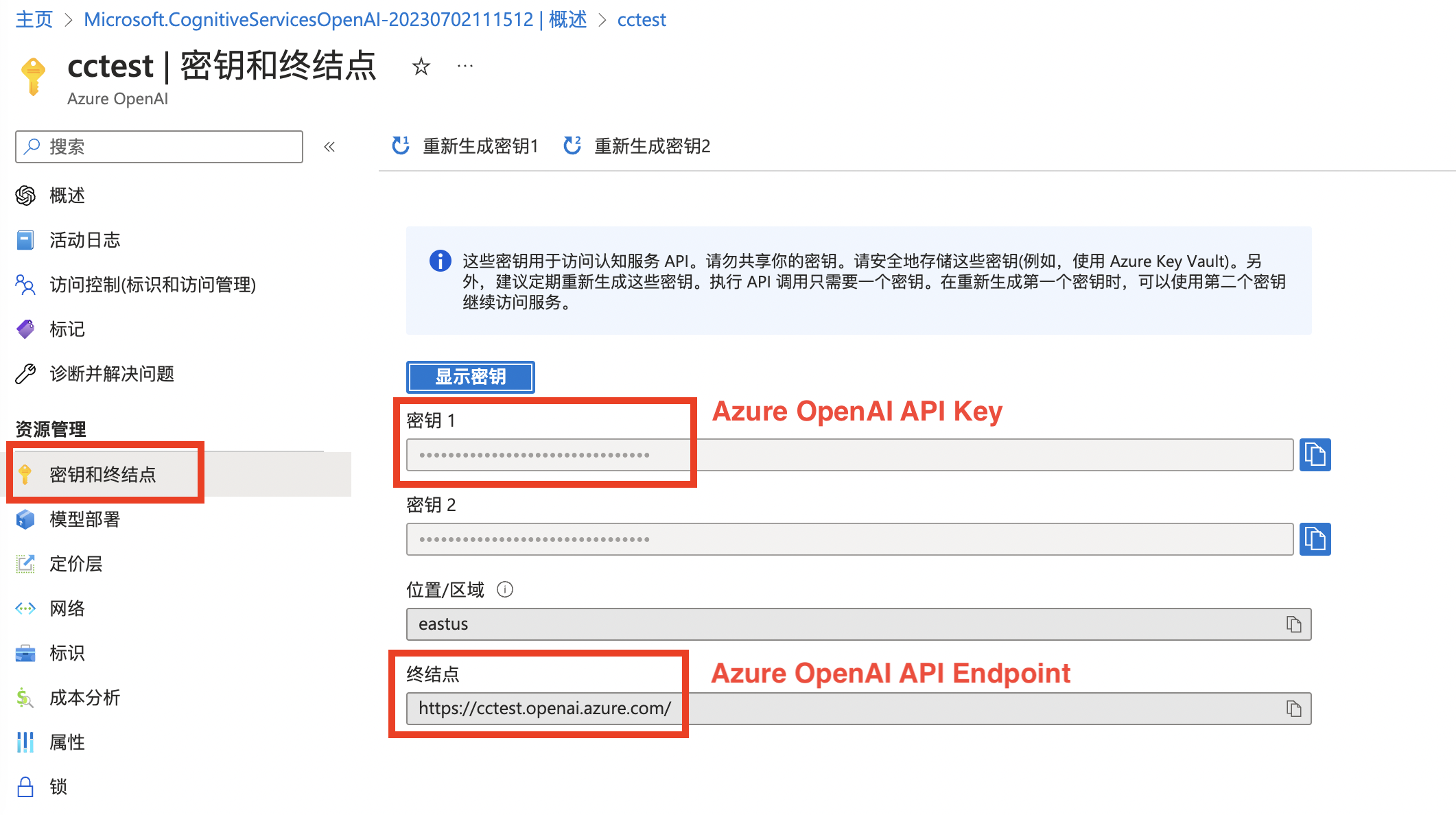This screenshot has width=1456, height=815.
Task: Click the blue info icon in banner
Action: point(440,261)
